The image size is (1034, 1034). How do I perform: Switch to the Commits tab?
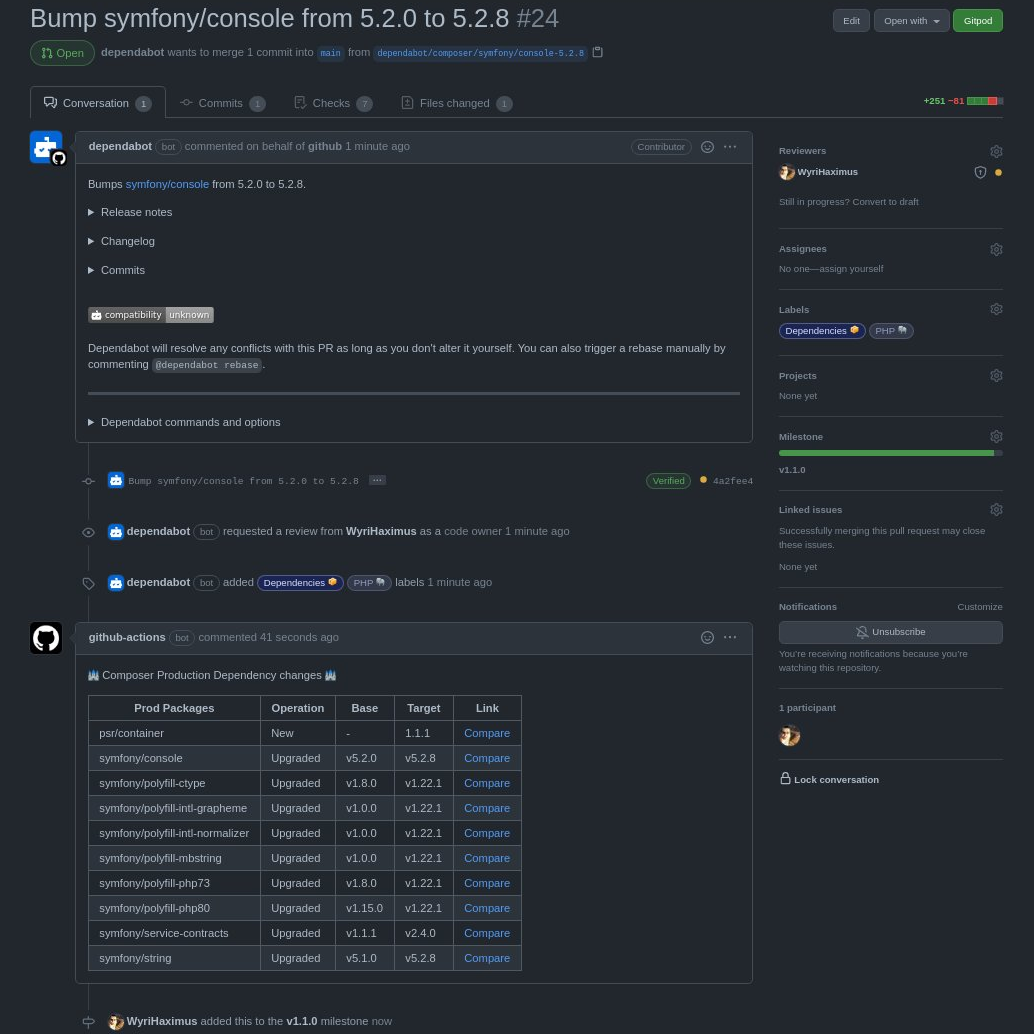point(222,104)
